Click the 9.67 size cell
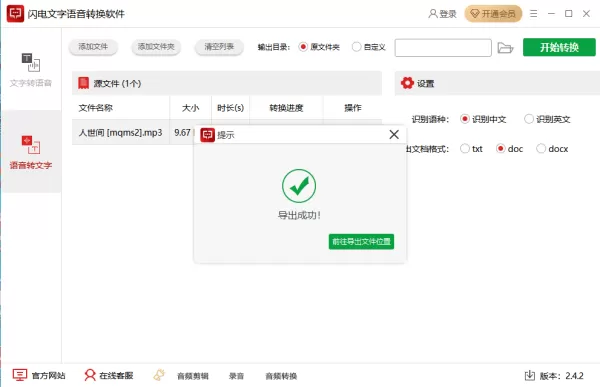The image size is (600, 387). click(183, 132)
